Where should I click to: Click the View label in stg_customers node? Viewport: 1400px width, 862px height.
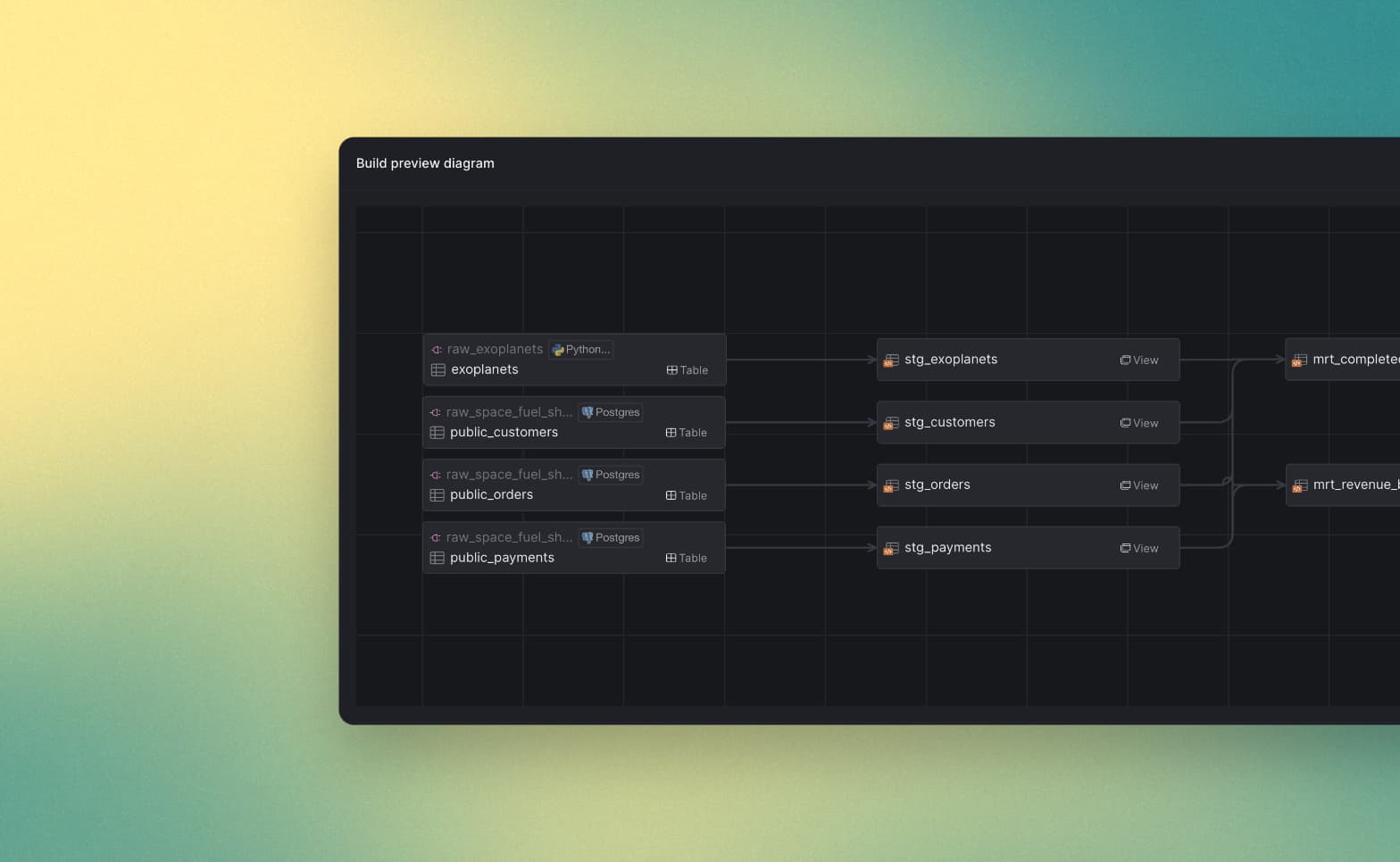tap(1146, 423)
